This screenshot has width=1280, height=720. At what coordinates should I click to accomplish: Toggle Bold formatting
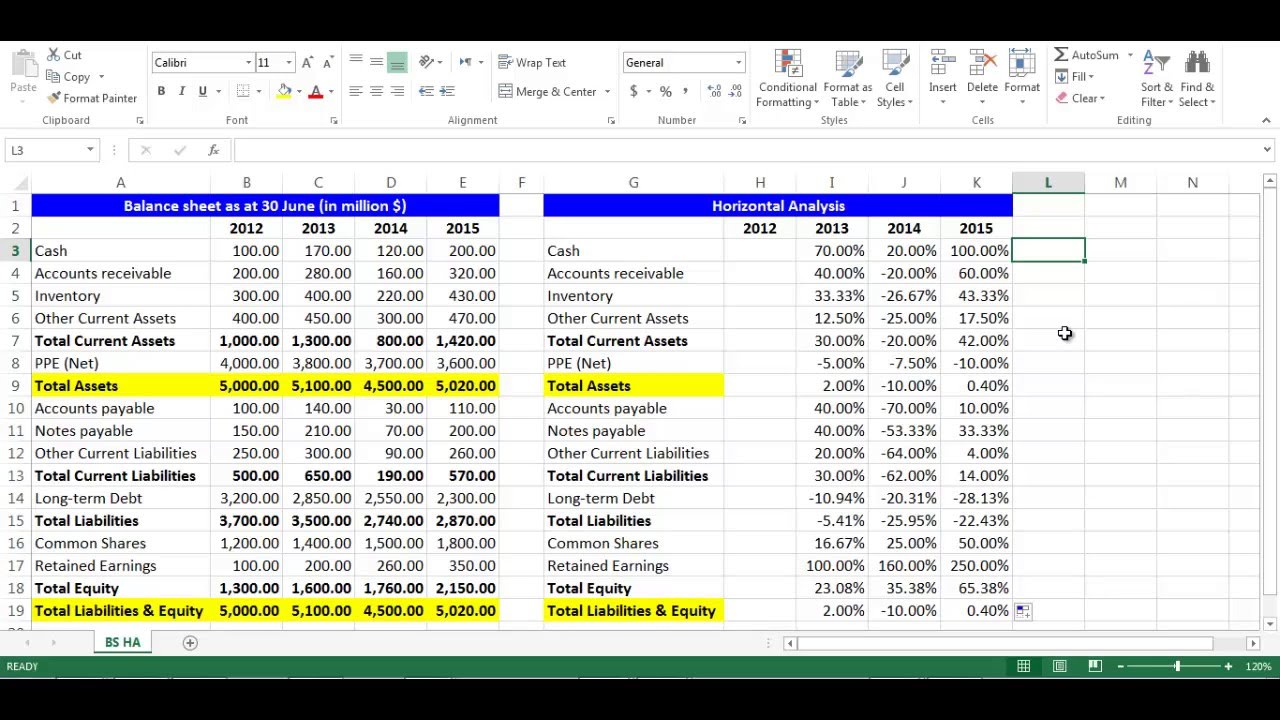click(x=161, y=91)
